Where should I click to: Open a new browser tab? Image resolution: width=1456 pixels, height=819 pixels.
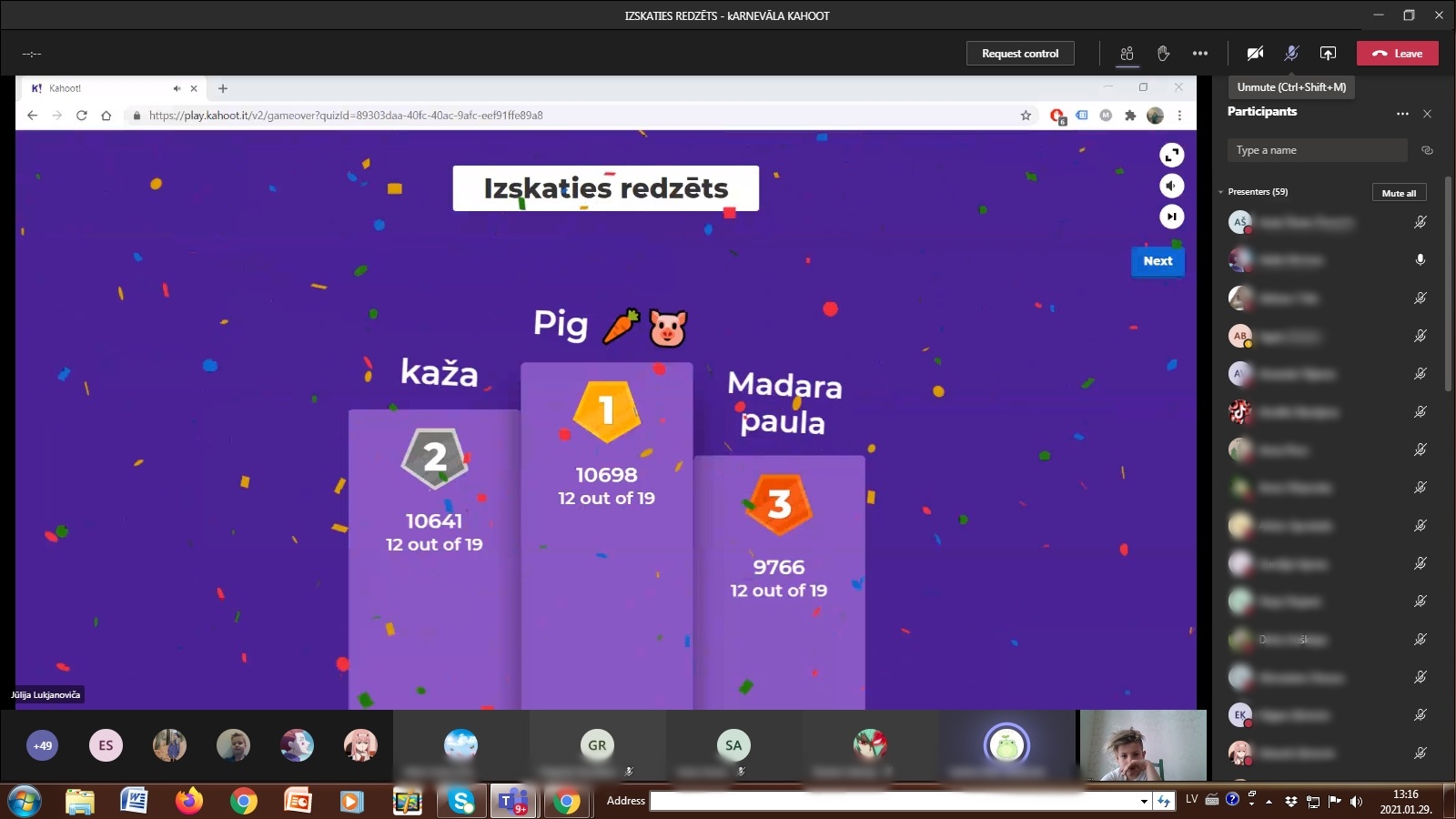(x=223, y=88)
